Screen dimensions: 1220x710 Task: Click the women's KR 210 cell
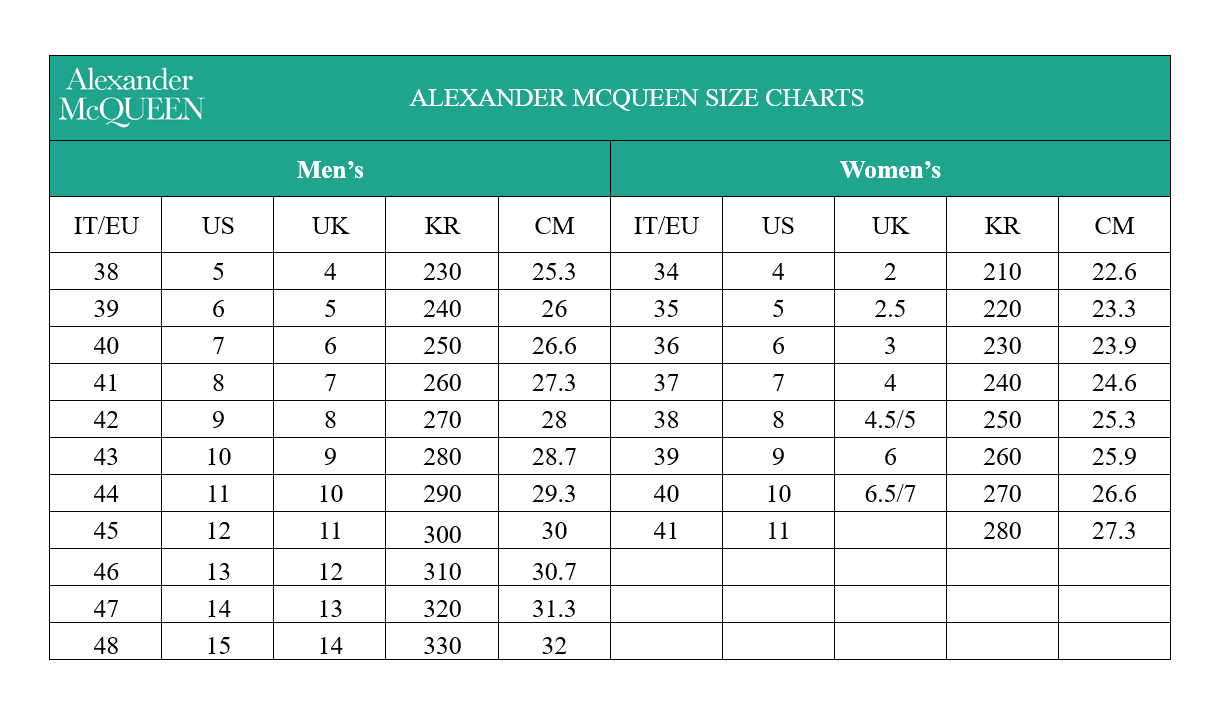coord(1002,272)
